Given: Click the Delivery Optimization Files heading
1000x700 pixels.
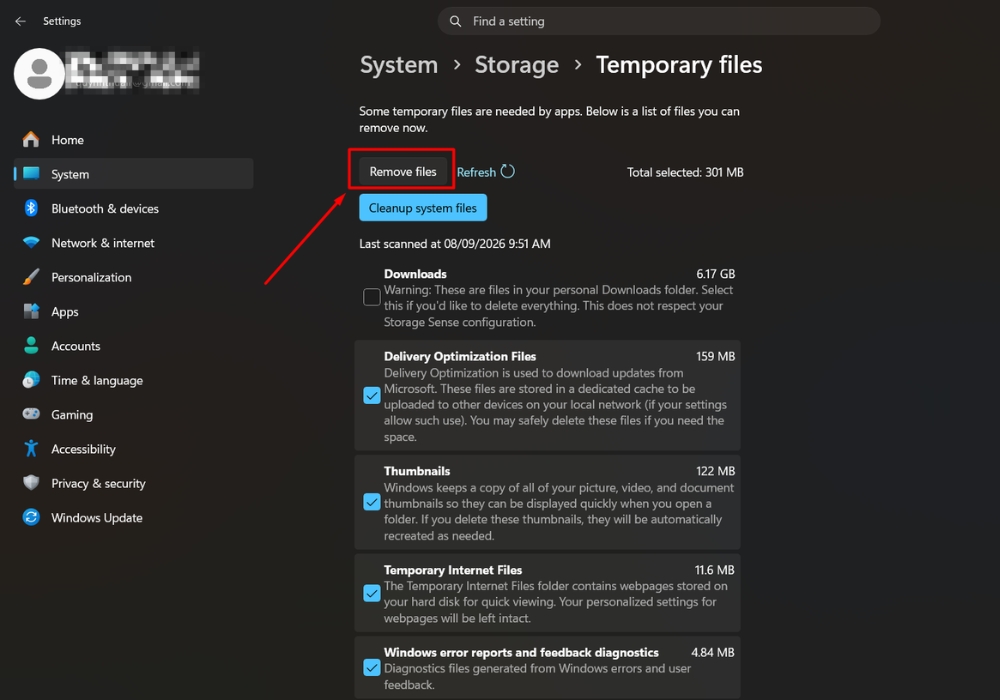Looking at the screenshot, I should pos(460,356).
